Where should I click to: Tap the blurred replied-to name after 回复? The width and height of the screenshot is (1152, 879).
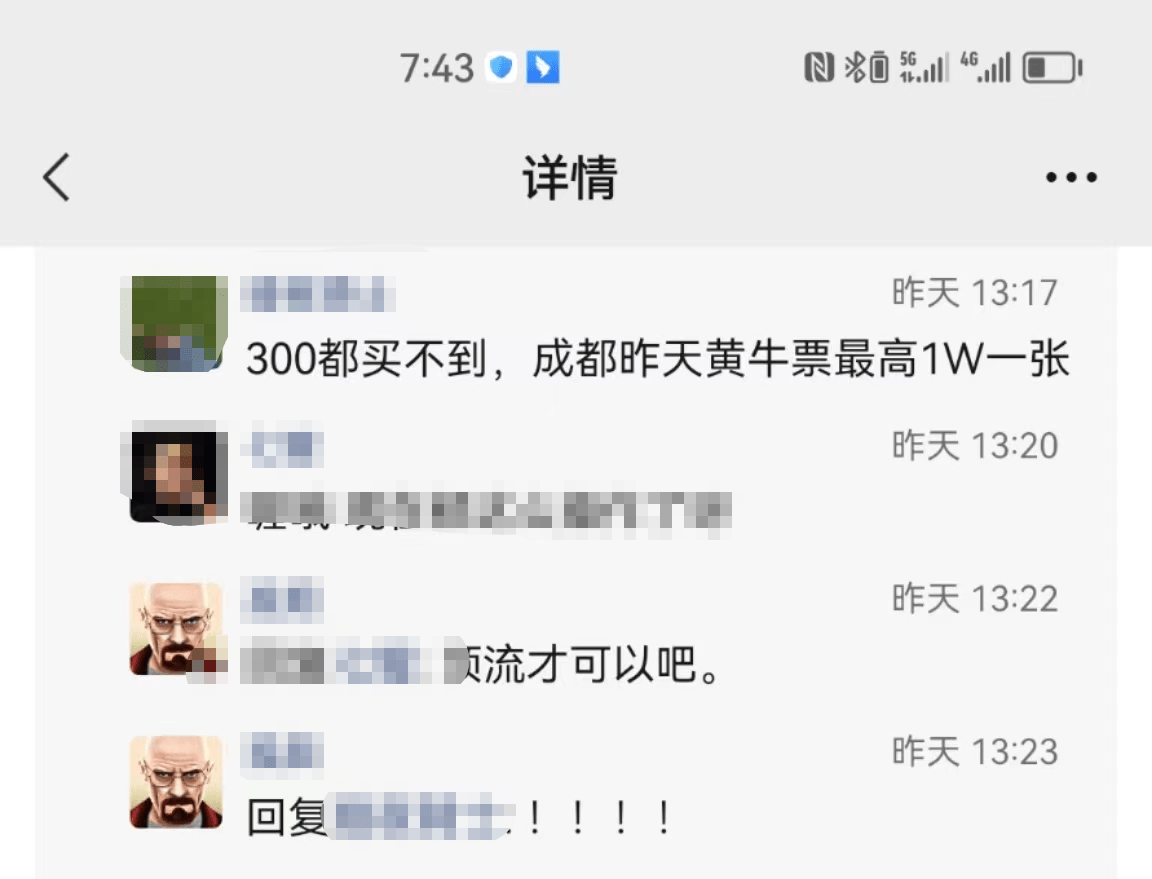420,817
